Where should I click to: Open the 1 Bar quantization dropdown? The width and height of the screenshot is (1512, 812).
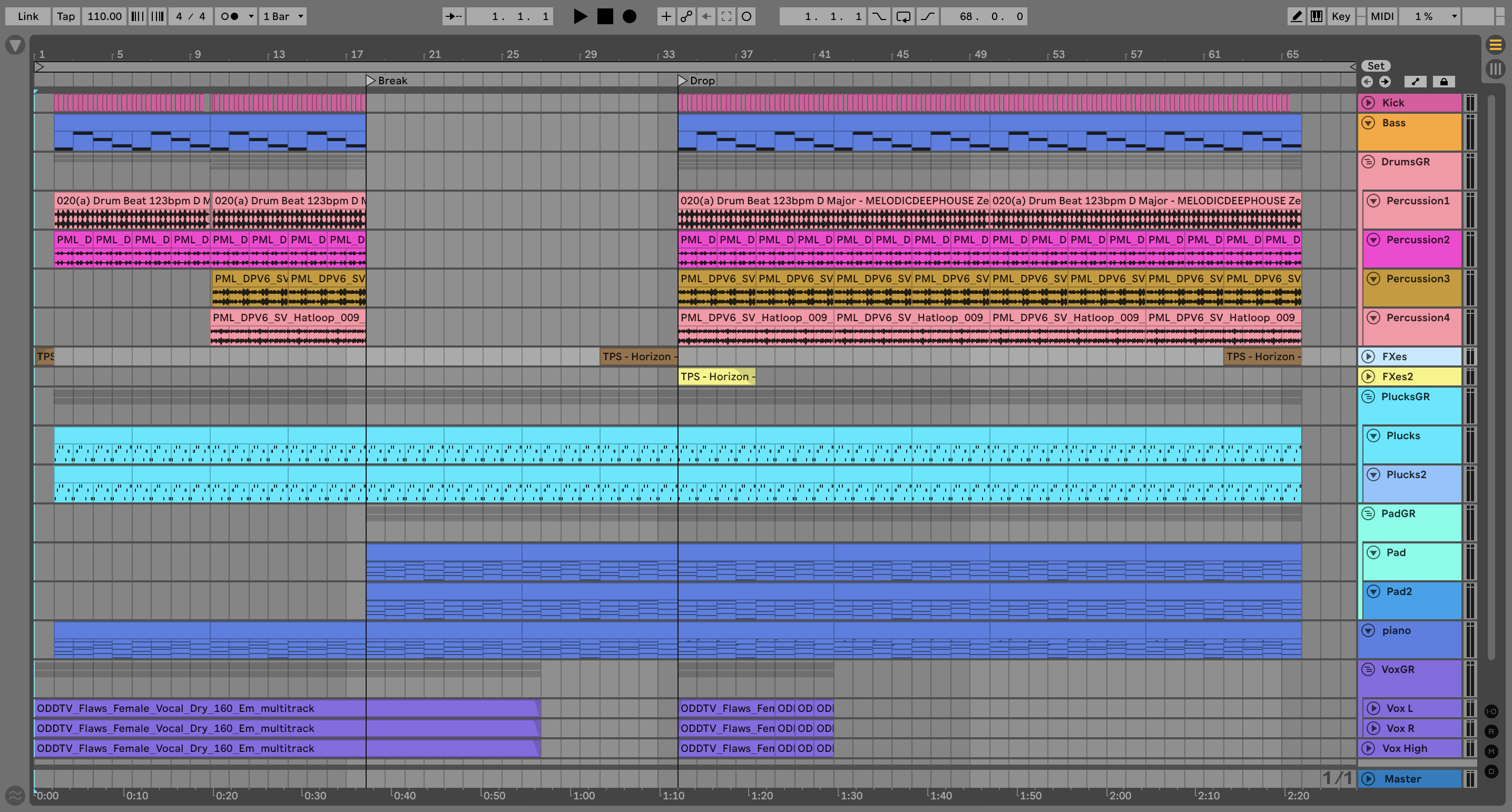tap(283, 16)
